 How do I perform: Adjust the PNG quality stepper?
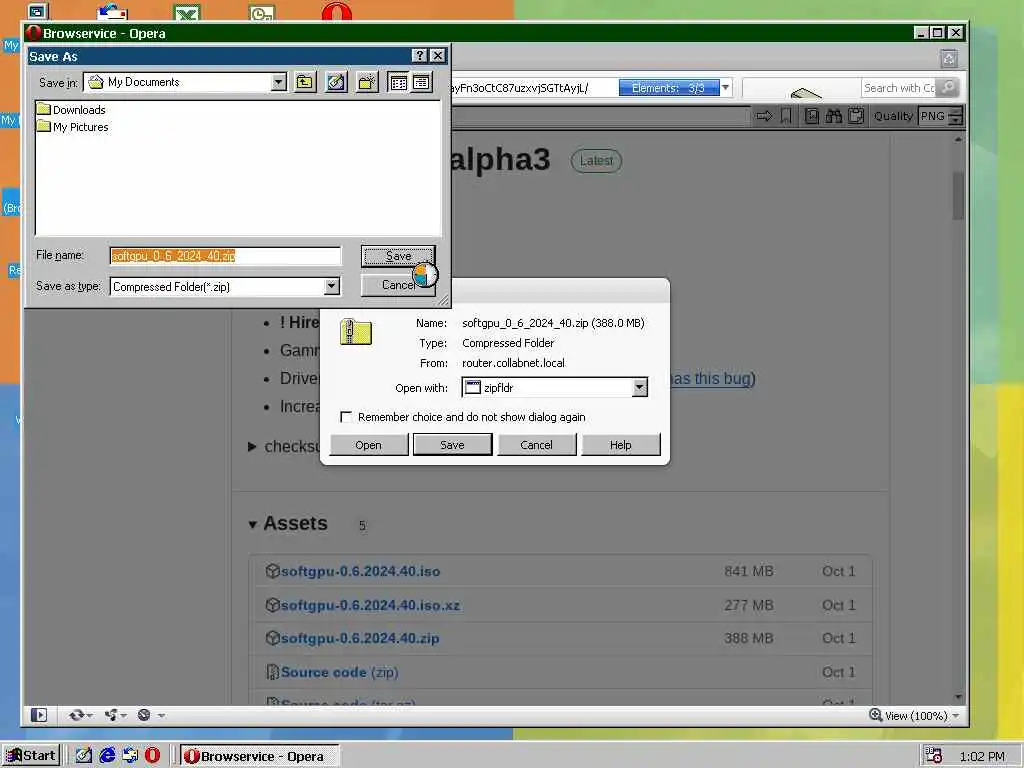point(955,117)
